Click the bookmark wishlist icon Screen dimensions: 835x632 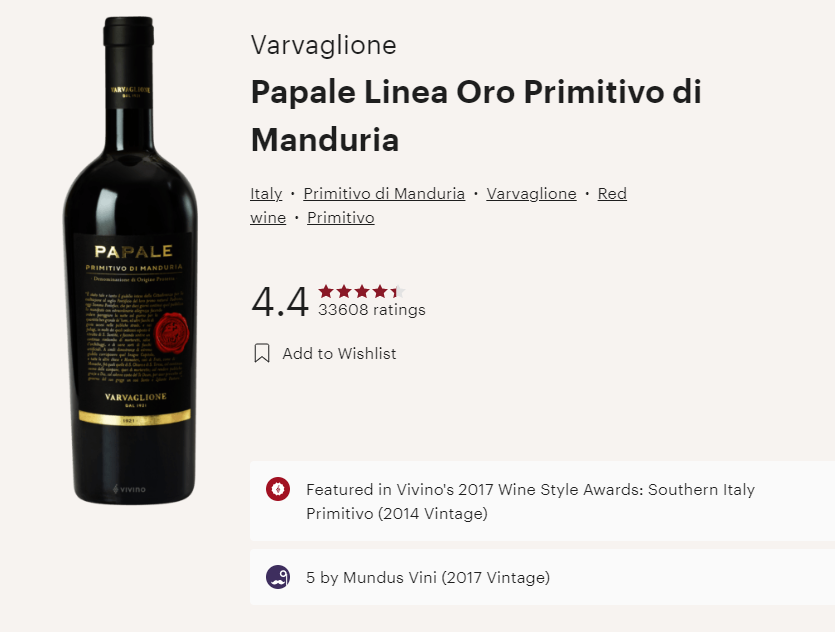pyautogui.click(x=261, y=353)
